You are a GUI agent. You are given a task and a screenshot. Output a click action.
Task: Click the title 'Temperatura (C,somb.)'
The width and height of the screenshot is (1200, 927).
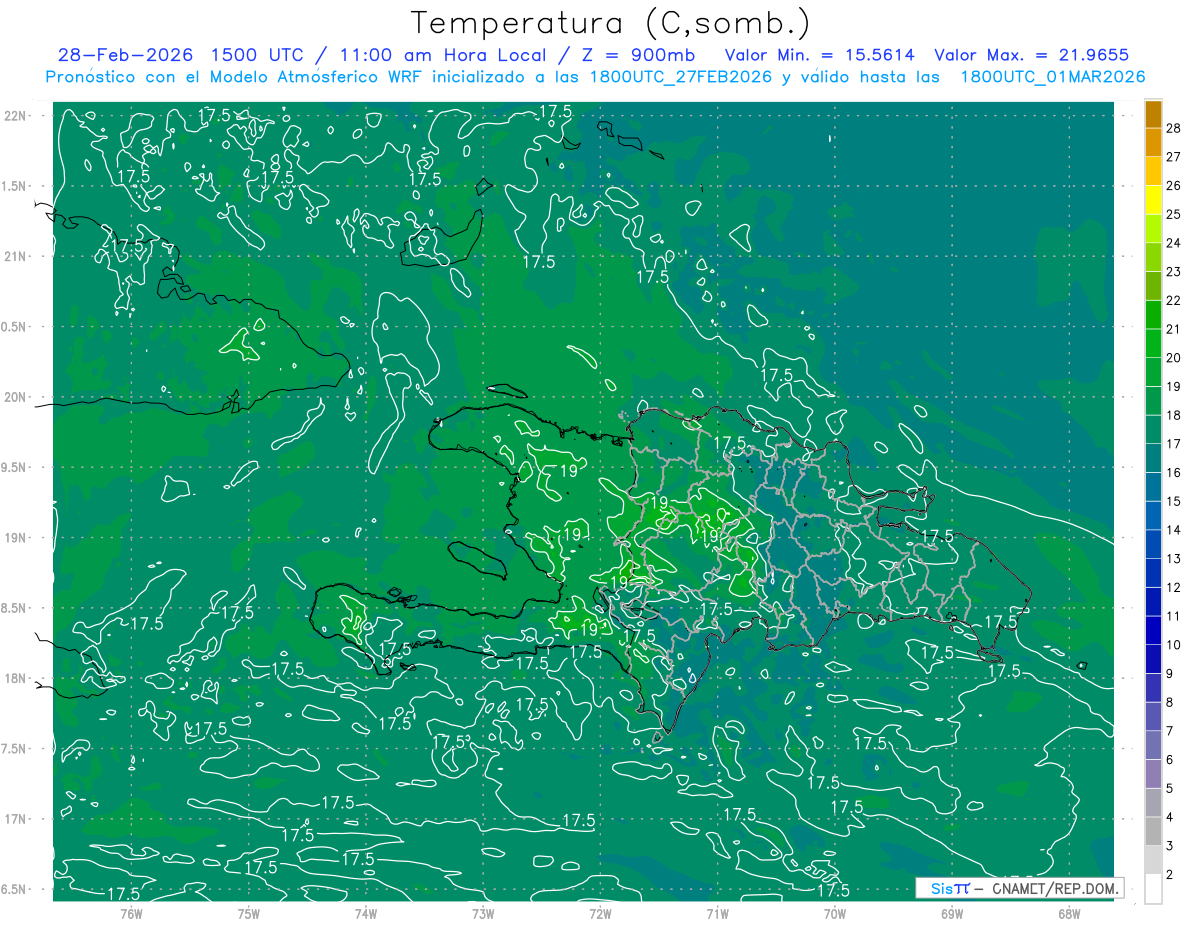[611, 23]
